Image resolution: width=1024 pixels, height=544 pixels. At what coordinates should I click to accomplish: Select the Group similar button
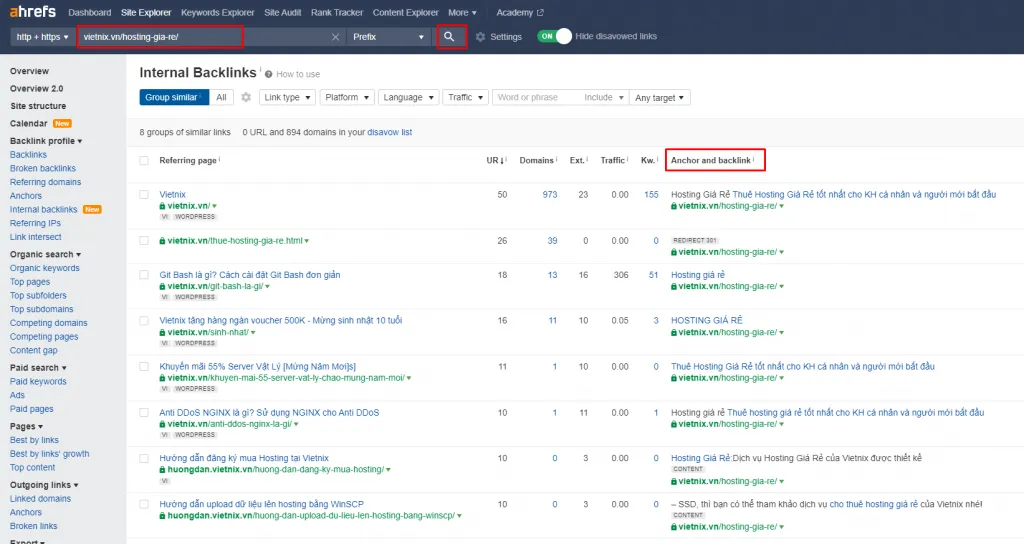[173, 97]
